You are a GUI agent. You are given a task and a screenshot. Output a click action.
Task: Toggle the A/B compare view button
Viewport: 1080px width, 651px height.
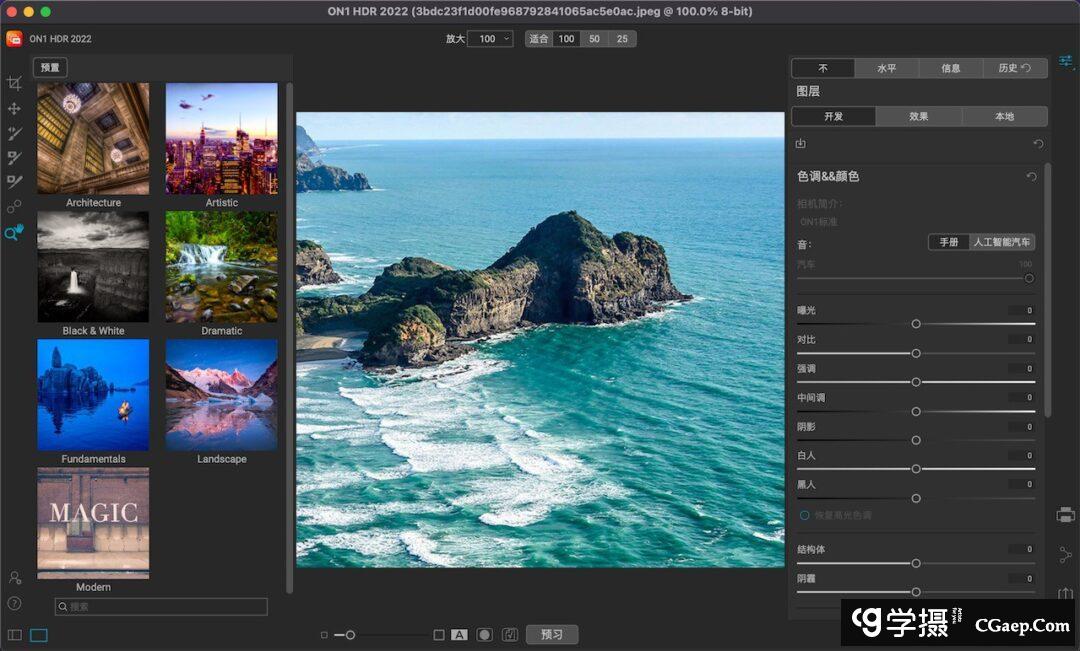click(x=459, y=635)
